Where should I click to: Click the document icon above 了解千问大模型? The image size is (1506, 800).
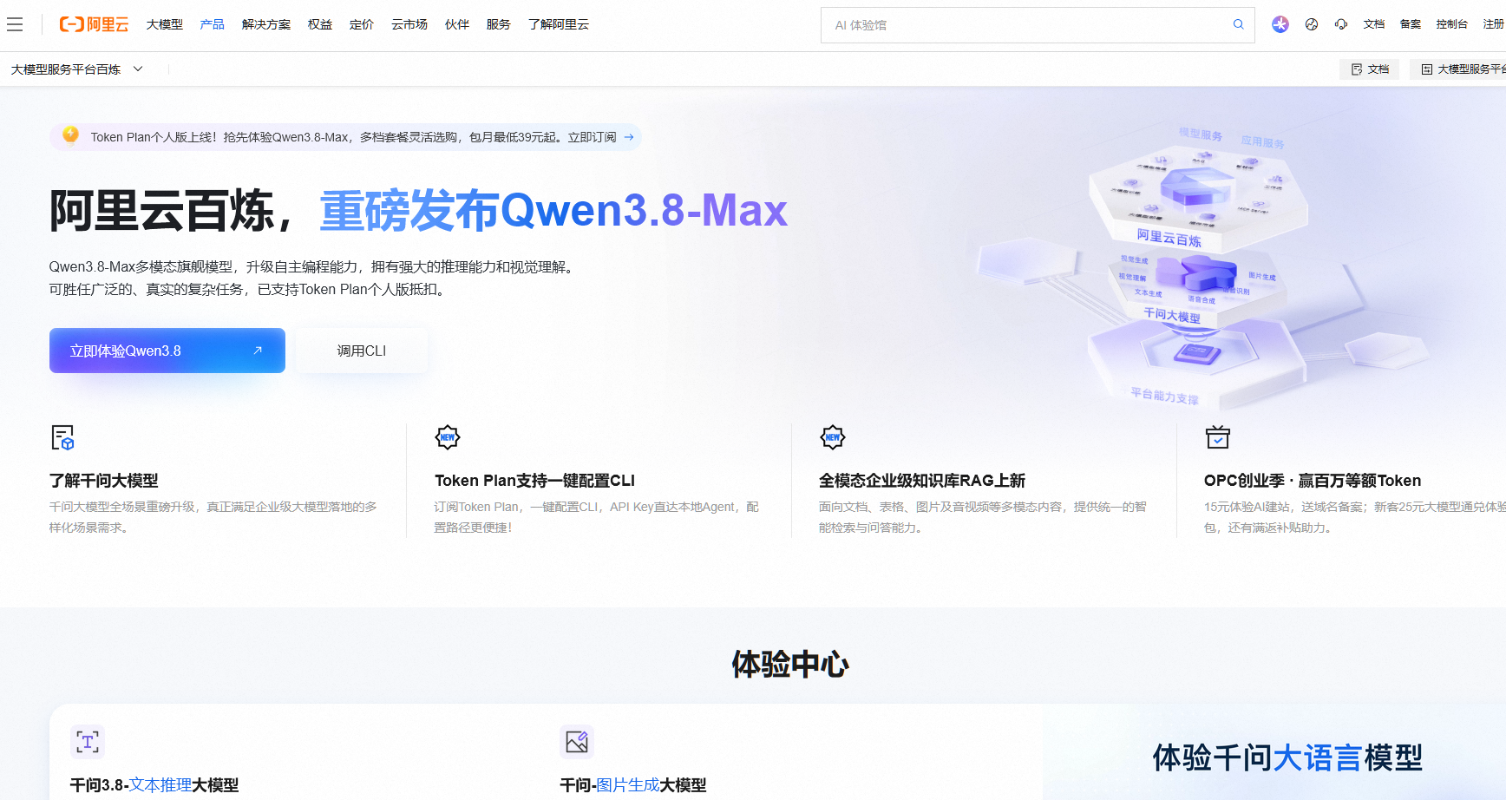pyautogui.click(x=62, y=437)
